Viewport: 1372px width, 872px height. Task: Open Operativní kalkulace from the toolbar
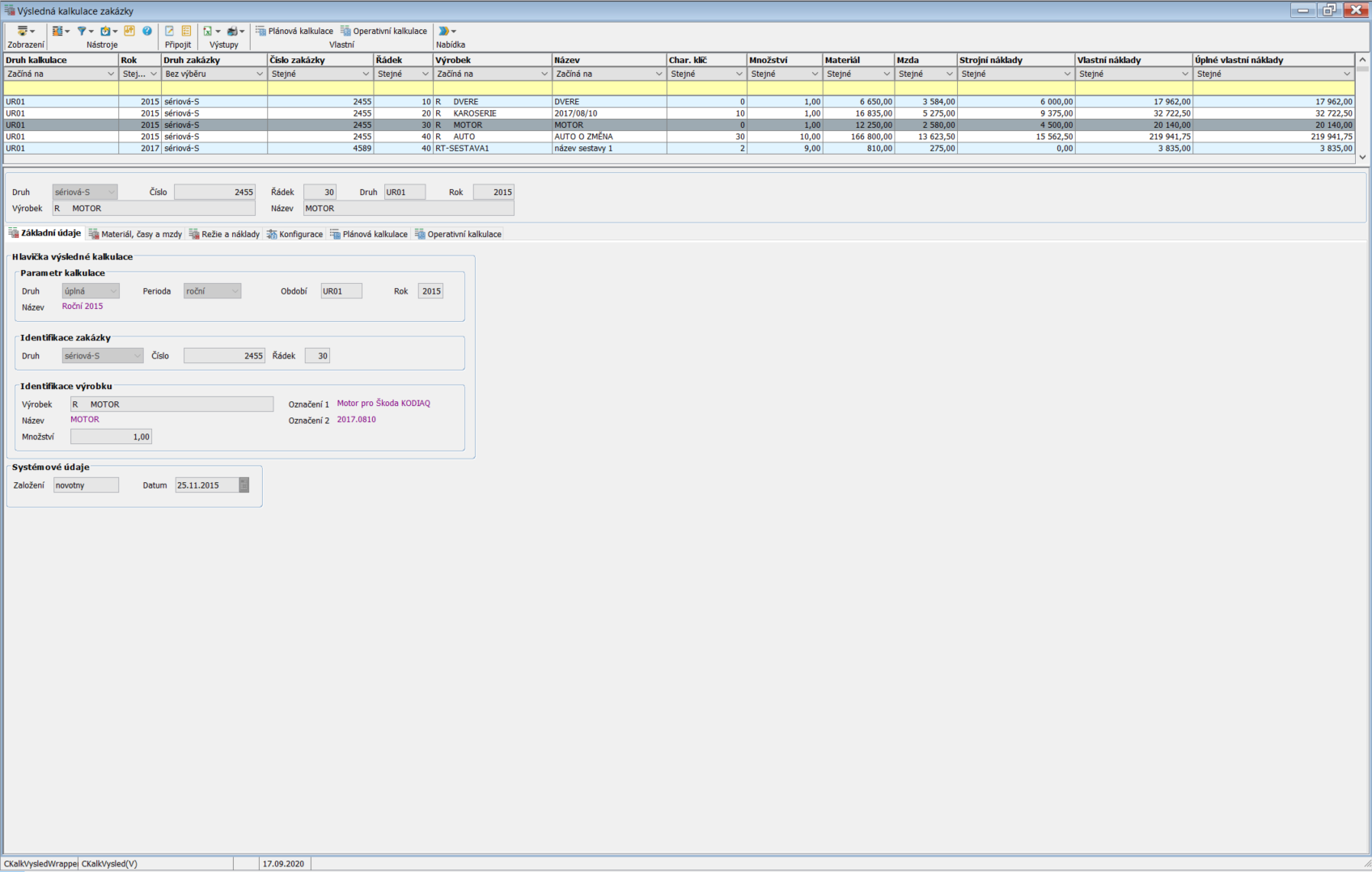[383, 32]
